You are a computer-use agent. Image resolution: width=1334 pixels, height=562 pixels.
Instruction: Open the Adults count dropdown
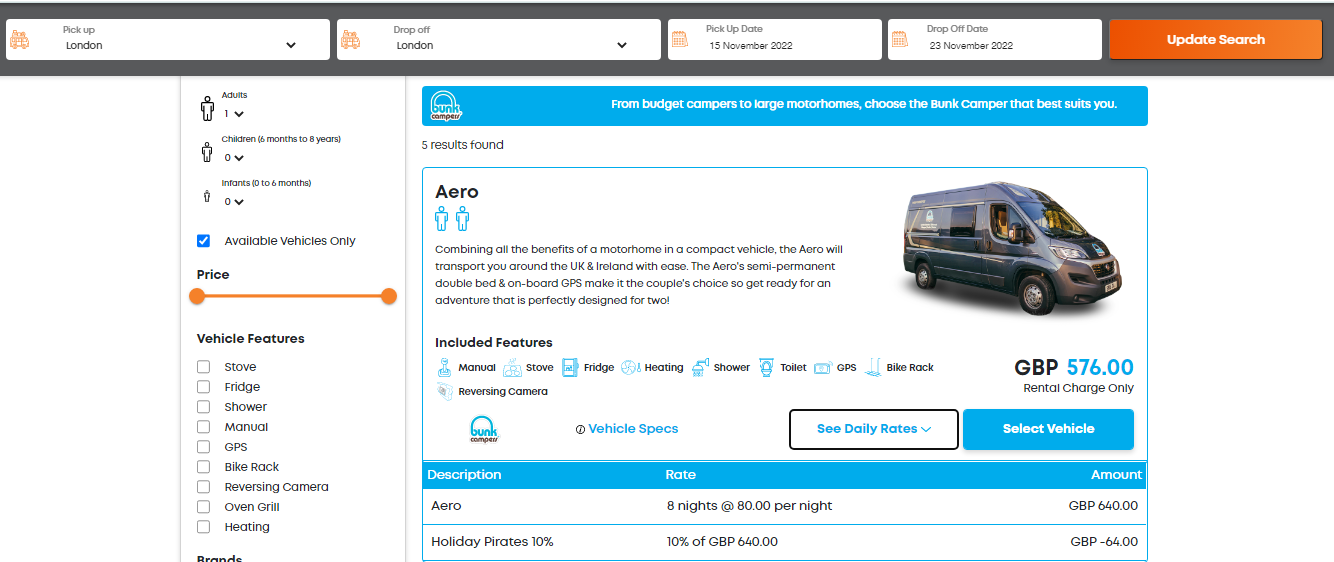click(x=234, y=114)
